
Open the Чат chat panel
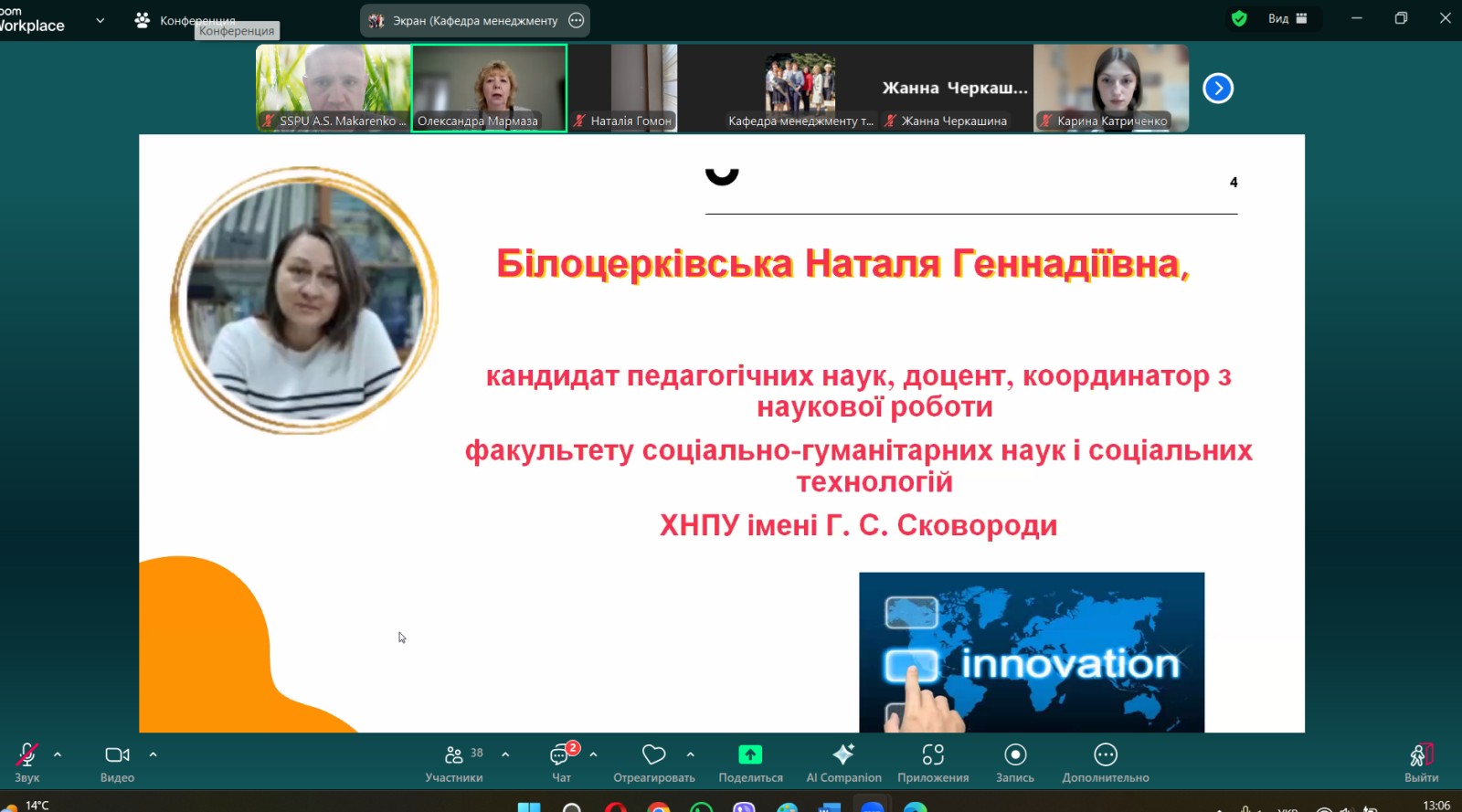tap(561, 763)
